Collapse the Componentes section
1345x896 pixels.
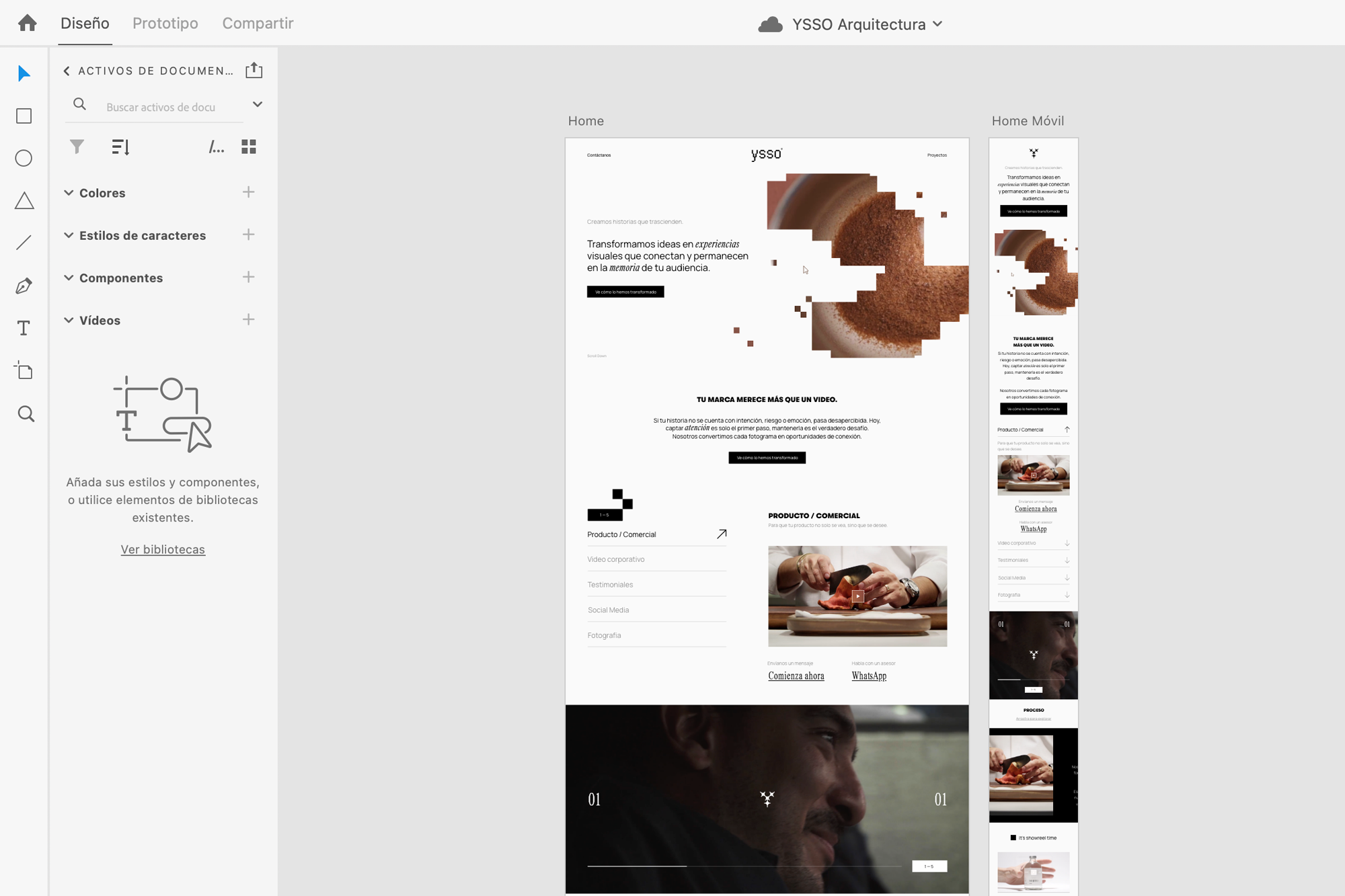[x=69, y=278]
